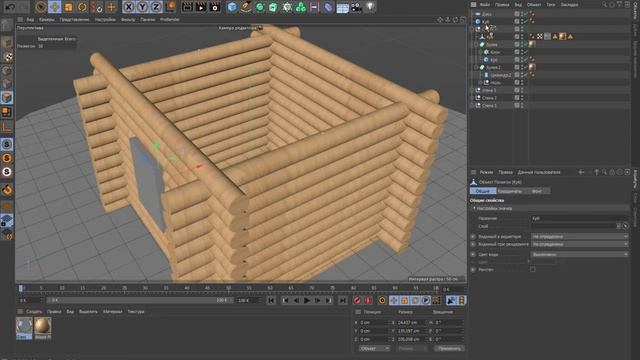This screenshot has width=640, height=360.
Task: Toggle visibility dots of Ноль object
Action: [522, 82]
